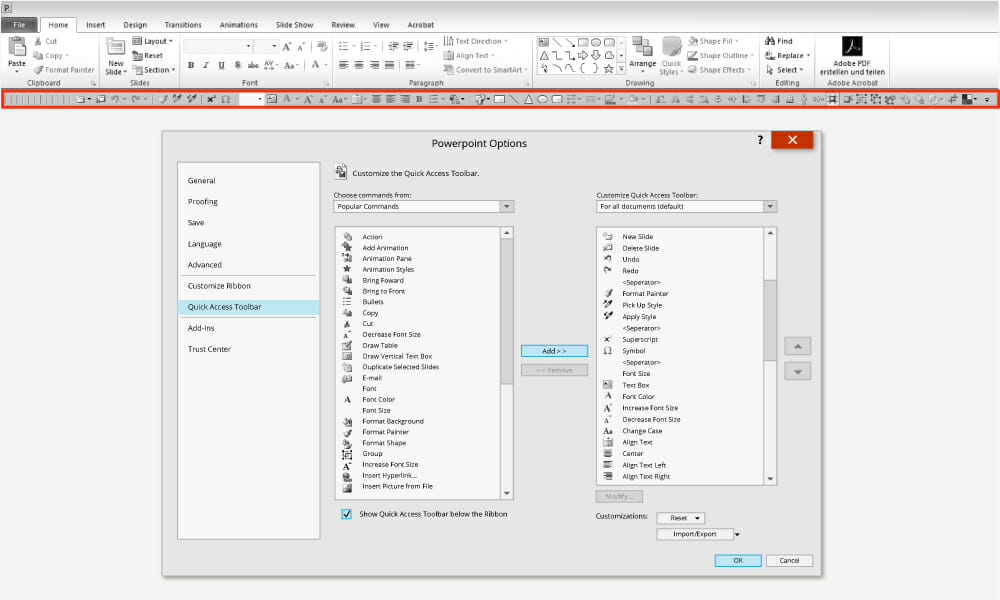
Task: Click Text Direction icon in Paragraph group
Action: point(448,41)
